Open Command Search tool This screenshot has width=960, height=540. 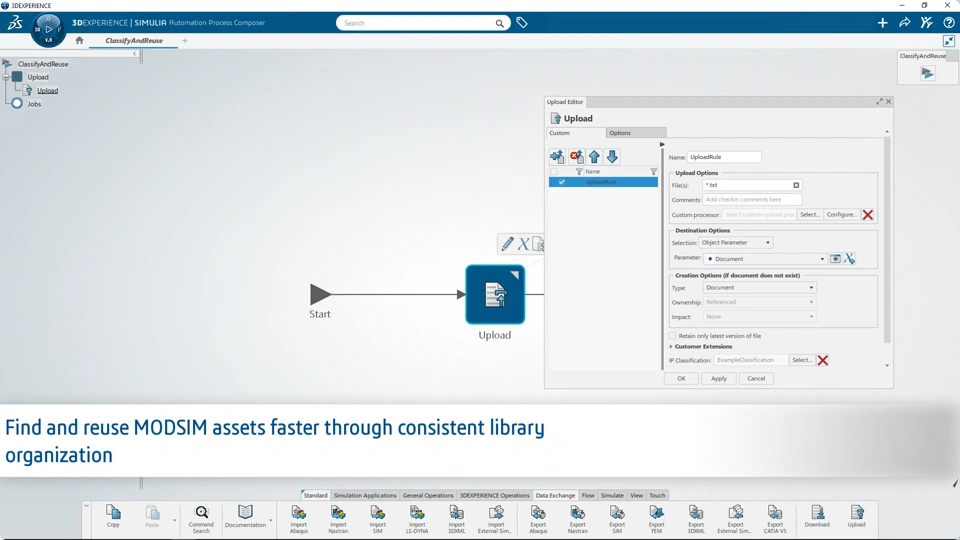pyautogui.click(x=201, y=519)
